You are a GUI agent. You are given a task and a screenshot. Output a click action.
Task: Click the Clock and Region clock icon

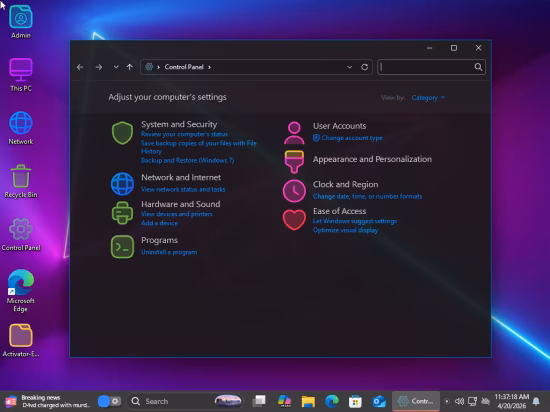[x=294, y=191]
